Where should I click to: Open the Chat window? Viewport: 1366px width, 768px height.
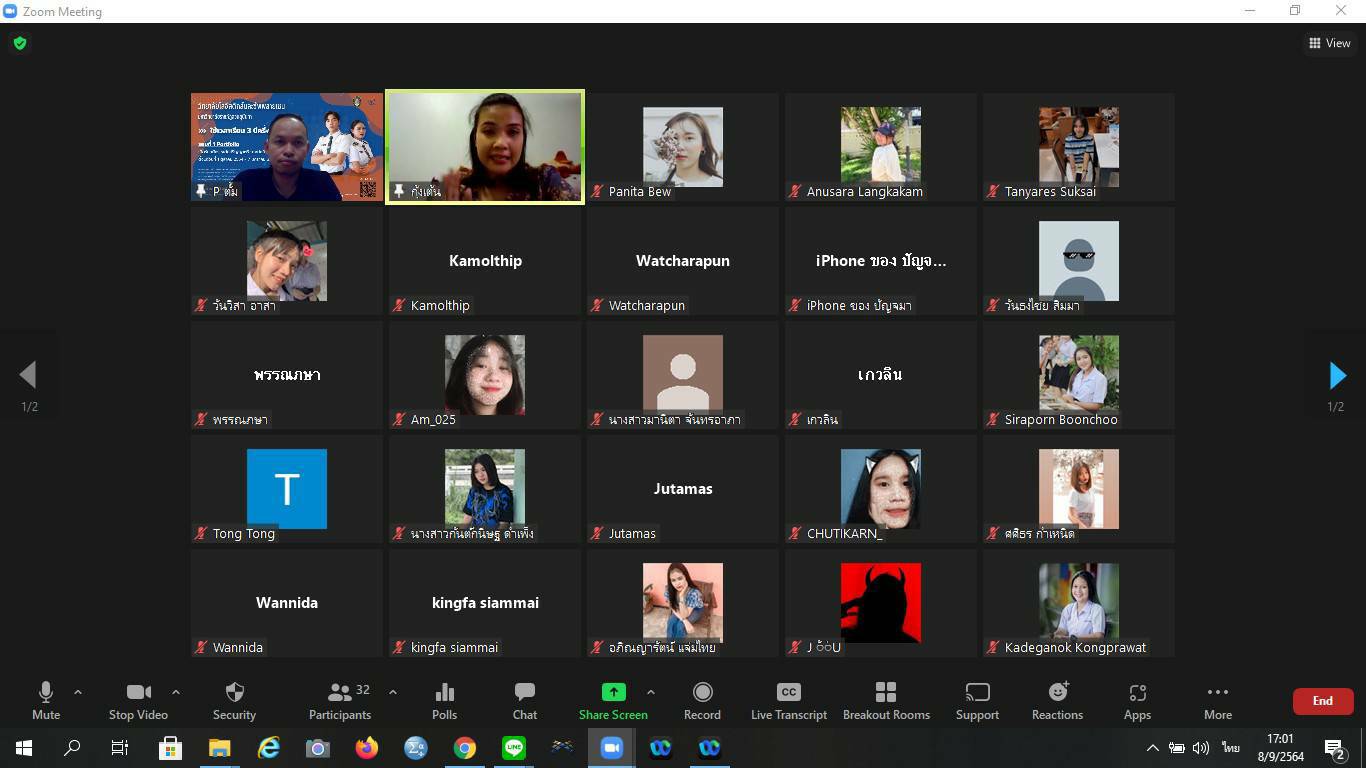524,700
